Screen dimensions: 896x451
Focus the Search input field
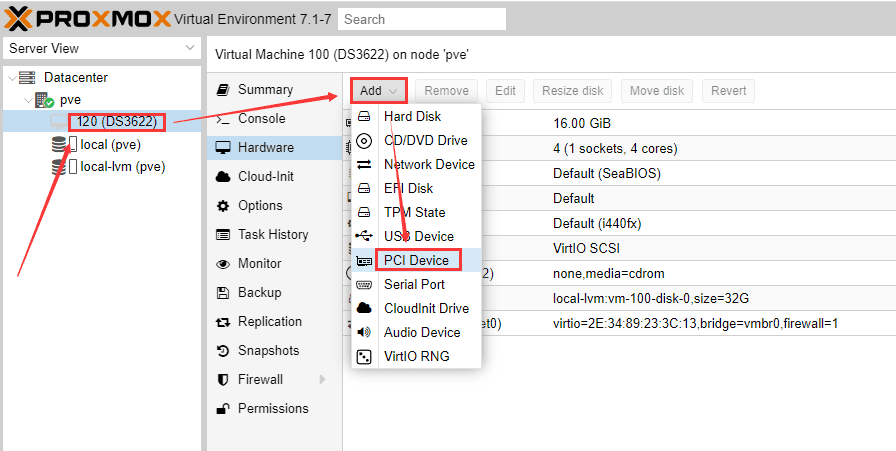click(422, 19)
